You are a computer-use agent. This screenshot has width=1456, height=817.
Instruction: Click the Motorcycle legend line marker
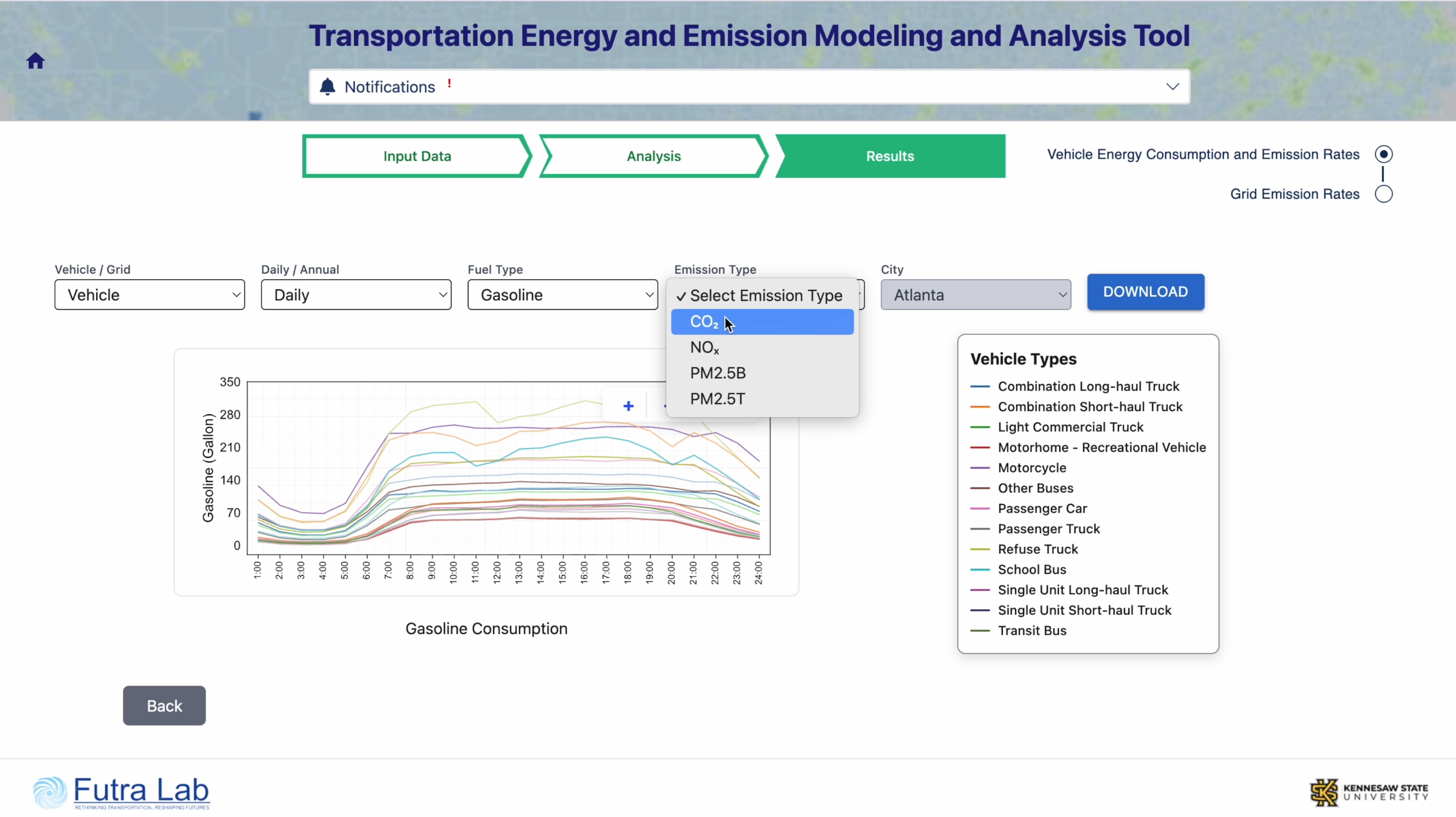(980, 468)
